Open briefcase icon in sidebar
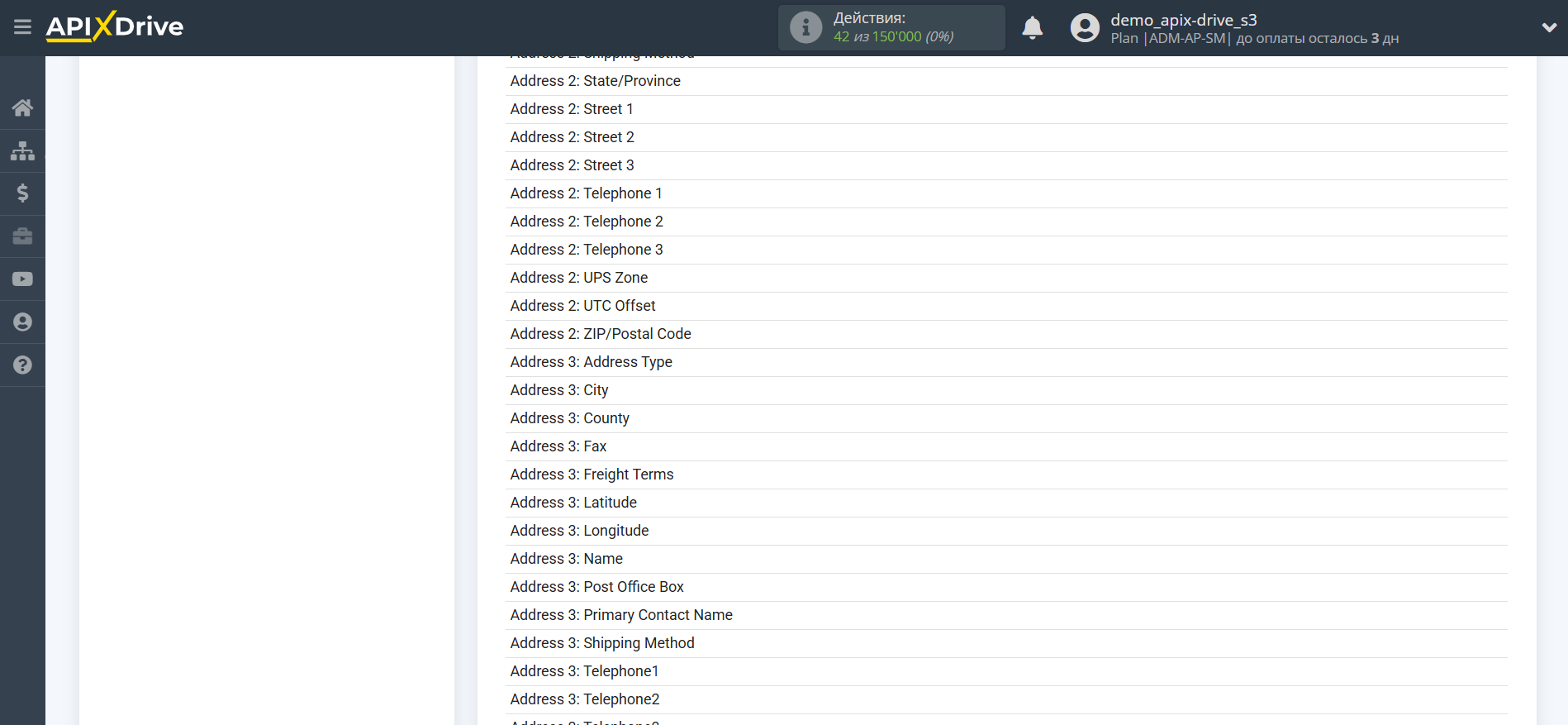 (x=22, y=236)
